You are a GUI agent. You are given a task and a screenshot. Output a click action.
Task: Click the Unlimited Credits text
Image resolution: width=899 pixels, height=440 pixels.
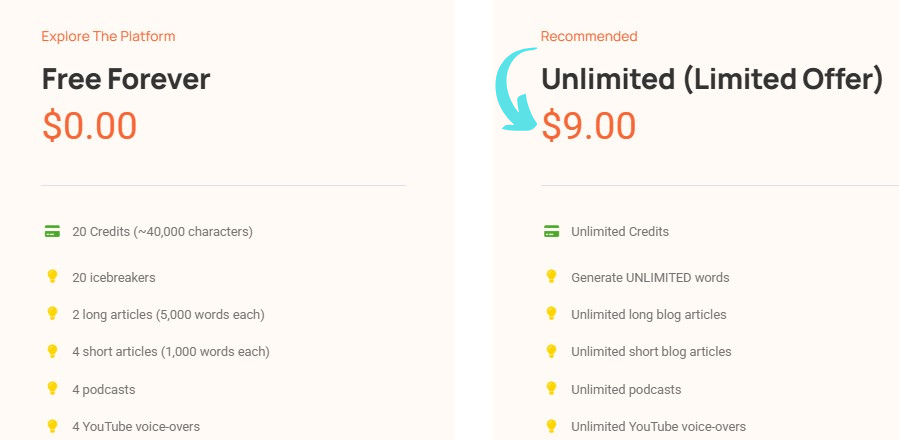click(620, 232)
